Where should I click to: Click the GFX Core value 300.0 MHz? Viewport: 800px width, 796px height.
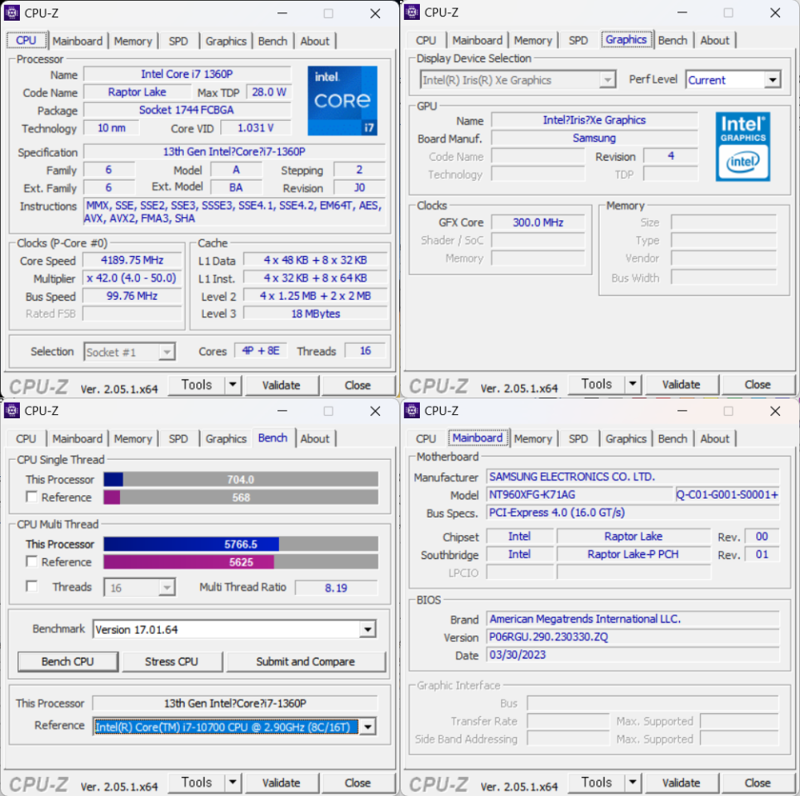(x=538, y=222)
